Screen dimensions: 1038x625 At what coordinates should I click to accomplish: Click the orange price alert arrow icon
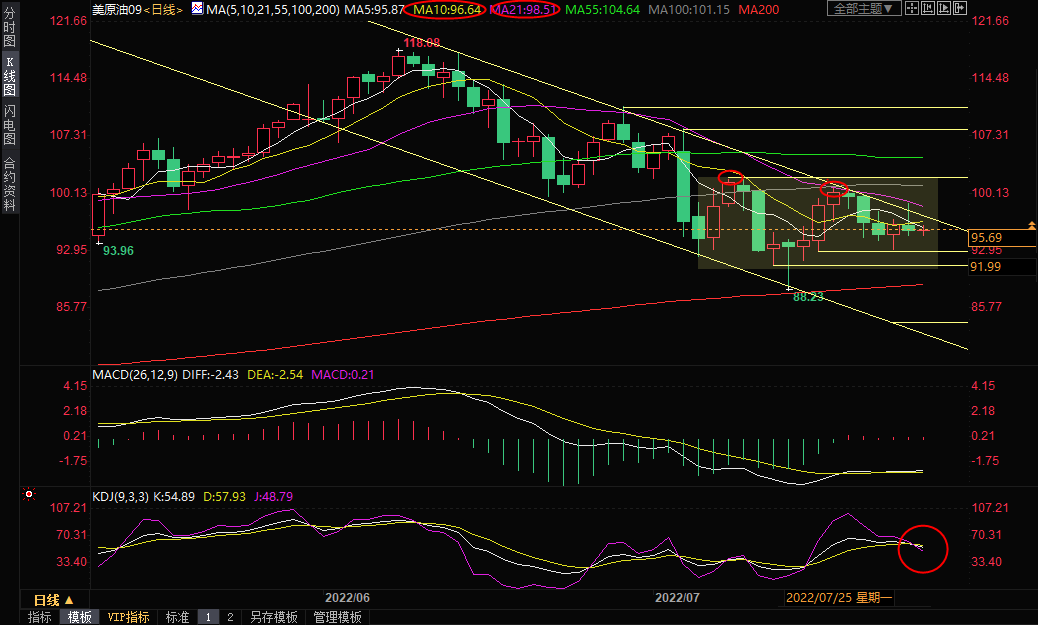click(1032, 224)
